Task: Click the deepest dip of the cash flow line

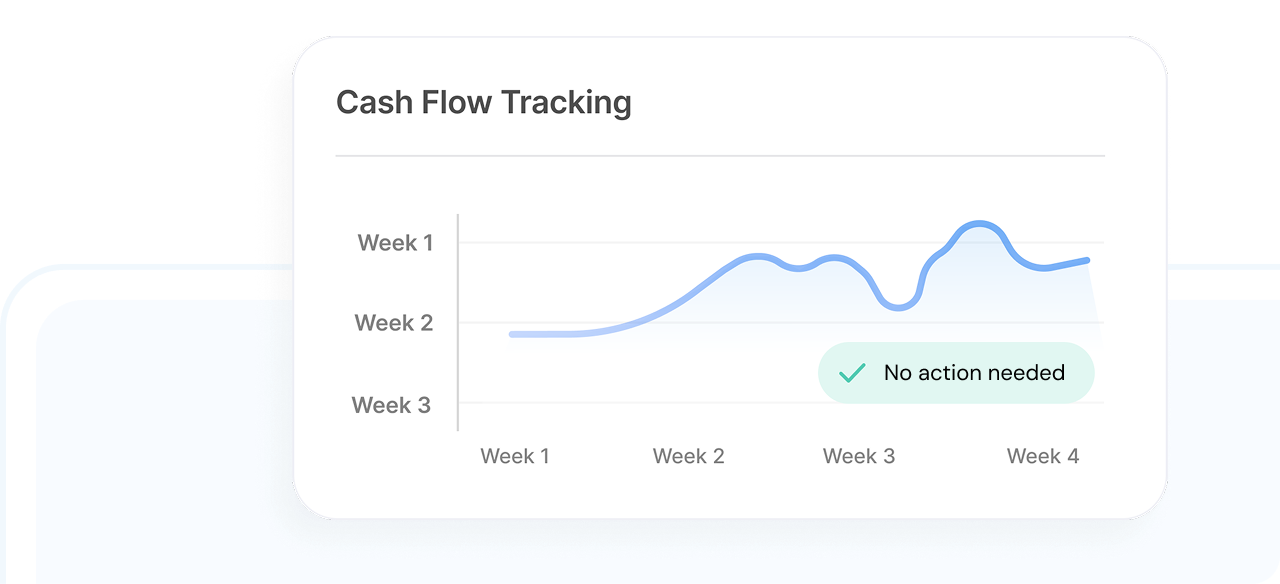Action: coord(897,307)
